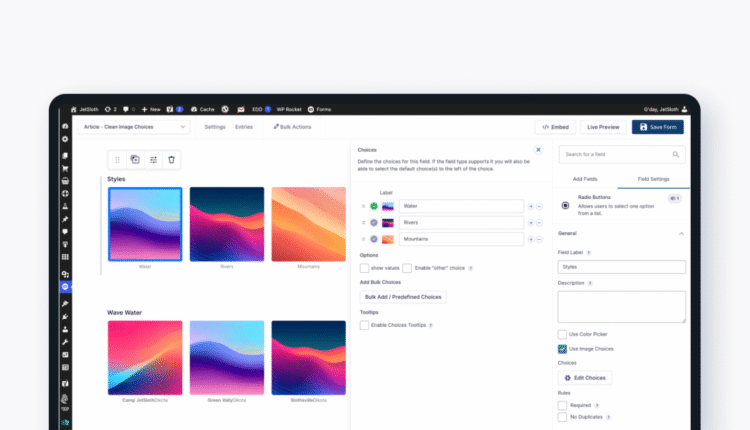
Task: Open the EDD admin bar item
Action: [261, 110]
